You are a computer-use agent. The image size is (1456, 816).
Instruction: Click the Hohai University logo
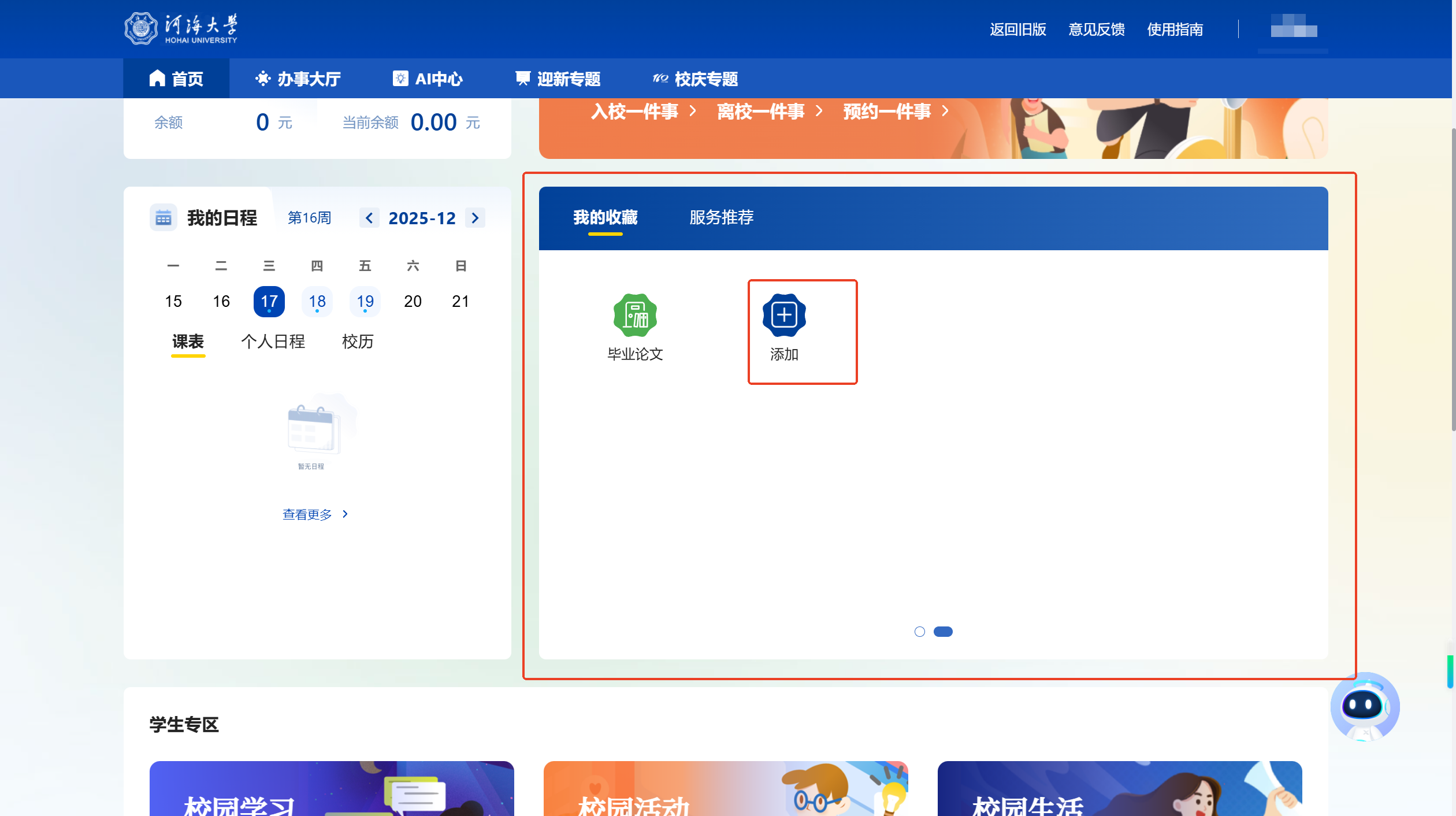click(x=181, y=28)
